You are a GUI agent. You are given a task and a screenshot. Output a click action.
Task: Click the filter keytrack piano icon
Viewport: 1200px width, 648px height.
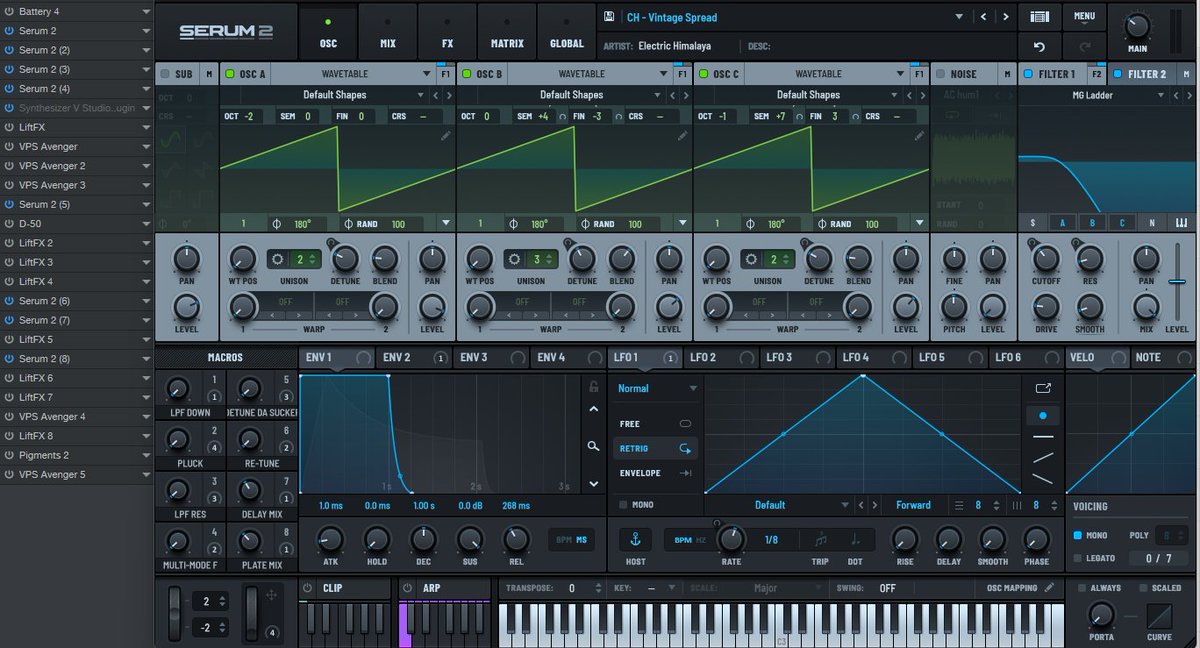(1181, 223)
